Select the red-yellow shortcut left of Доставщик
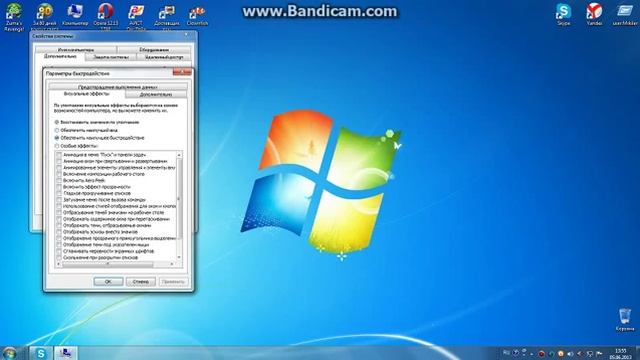Image resolution: width=640 pixels, height=360 pixels. [x=136, y=17]
